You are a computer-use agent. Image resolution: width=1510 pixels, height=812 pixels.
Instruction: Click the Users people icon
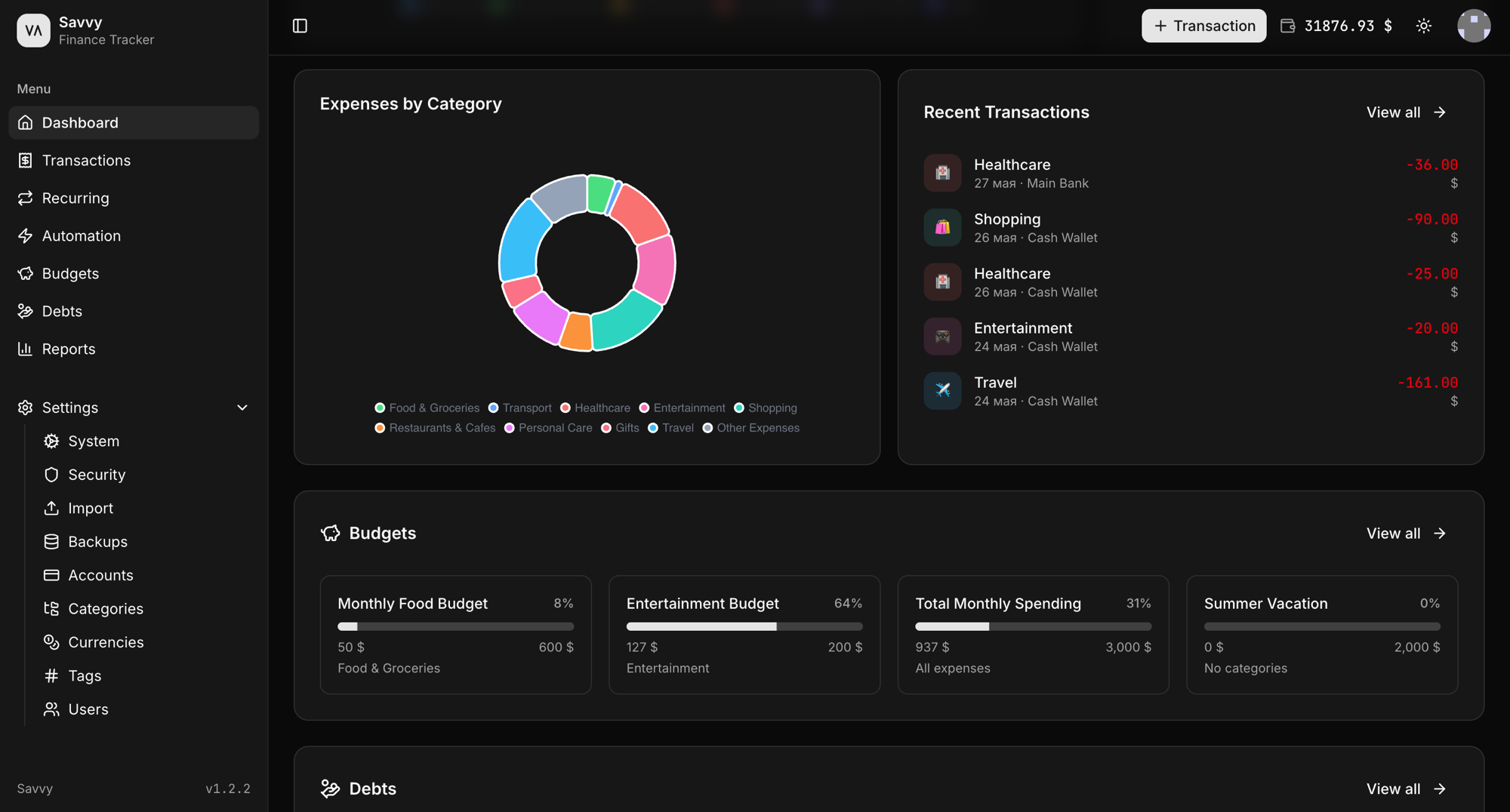pyautogui.click(x=51, y=709)
